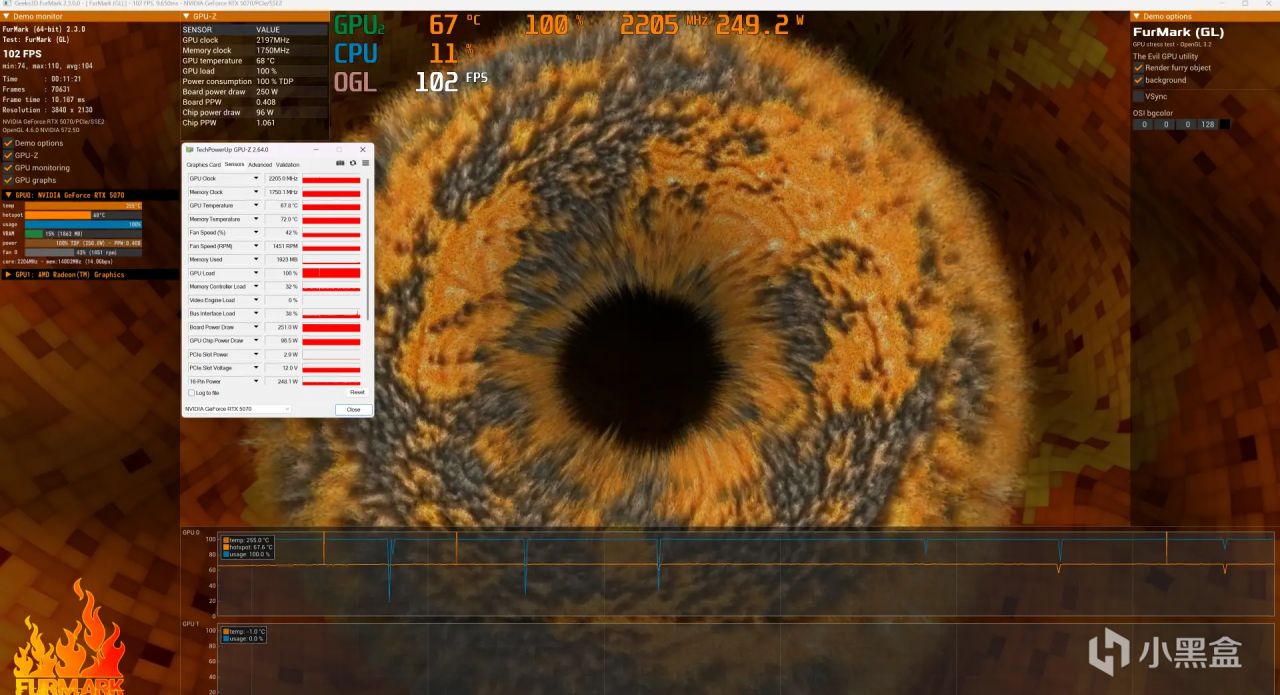Click the GPU Load red graph
The height and width of the screenshot is (695, 1280).
(331, 273)
